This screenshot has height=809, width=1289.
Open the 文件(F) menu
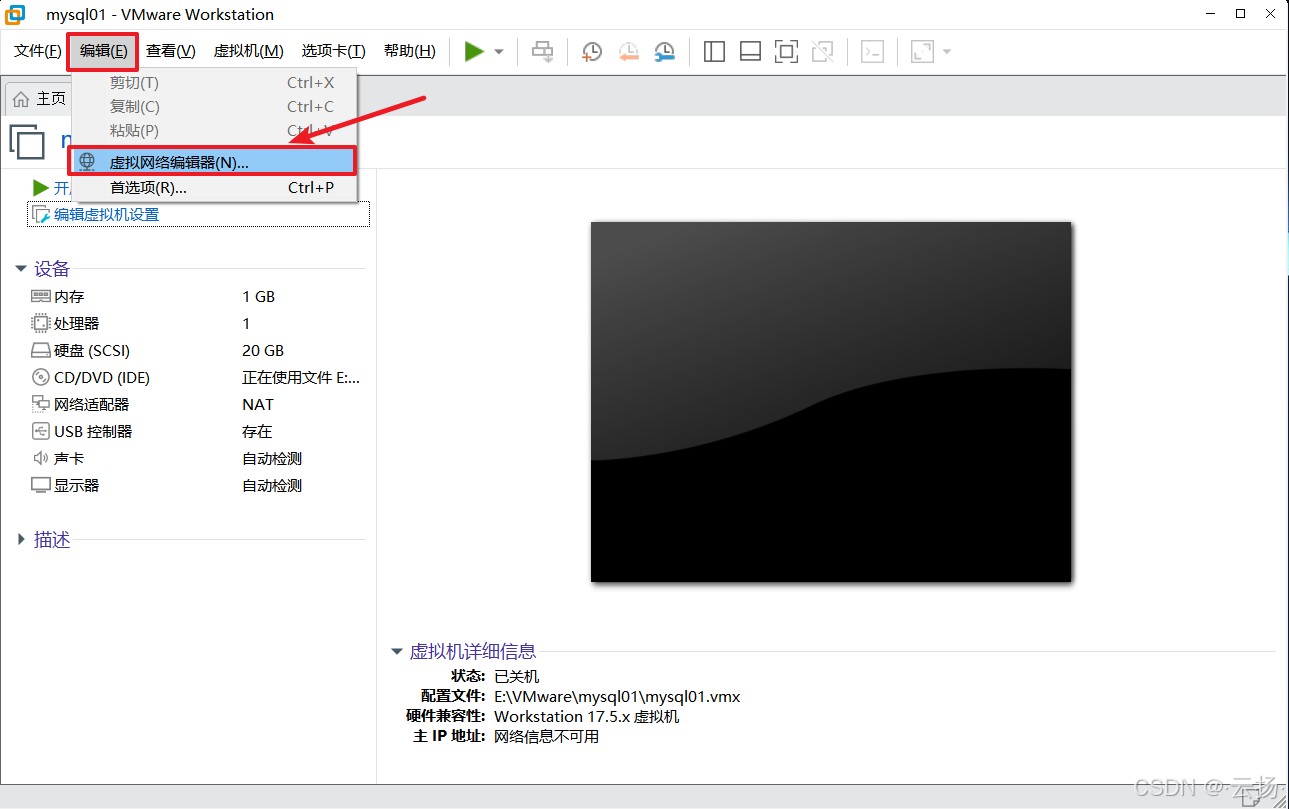point(37,51)
